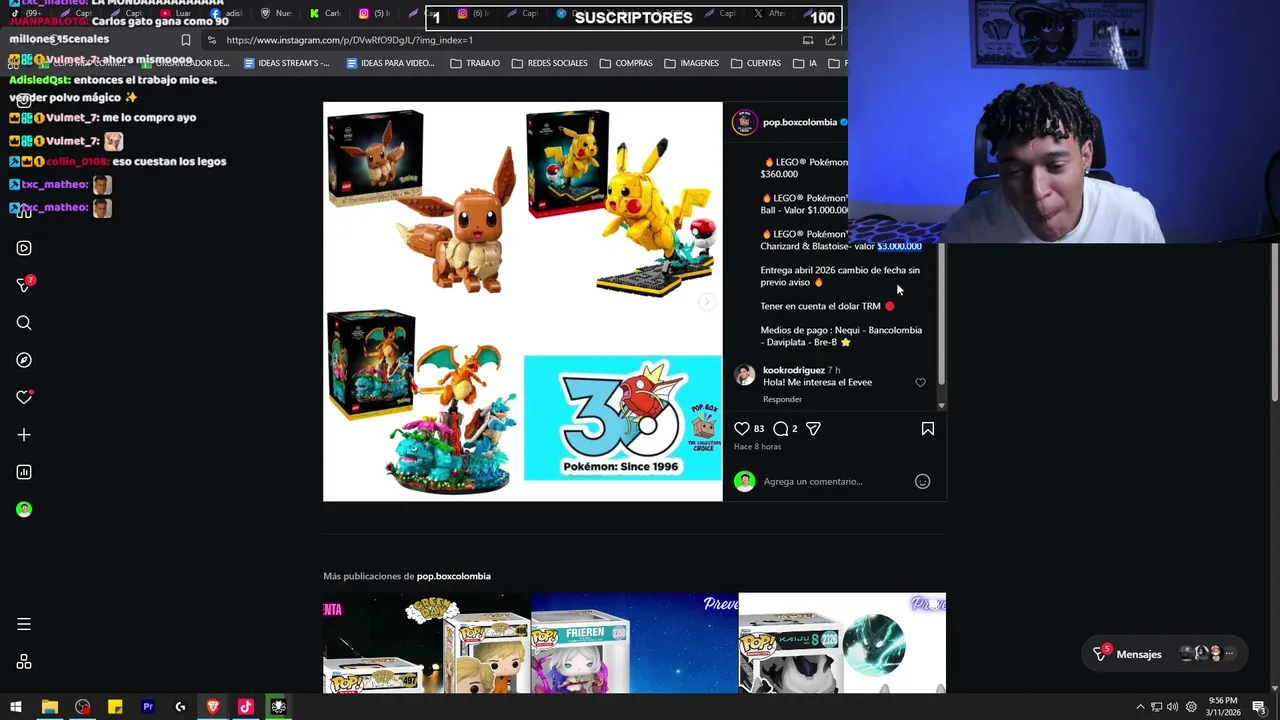
Task: Open notifications heart in sidebar
Action: click(24, 397)
